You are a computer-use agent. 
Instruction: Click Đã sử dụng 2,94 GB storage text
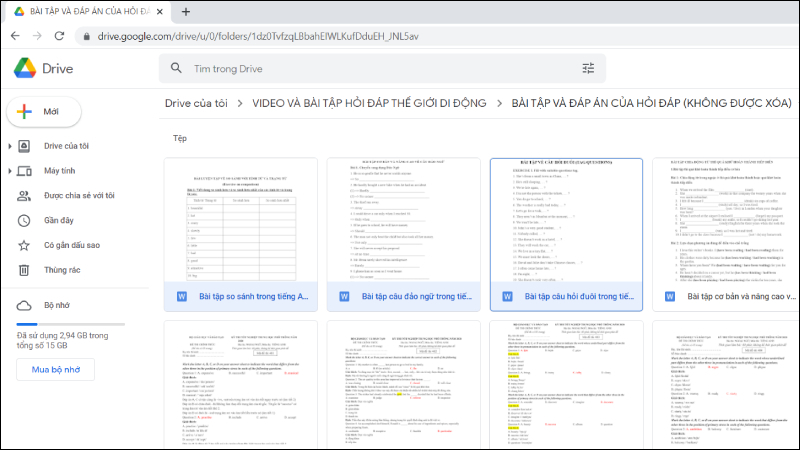pyautogui.click(x=62, y=341)
